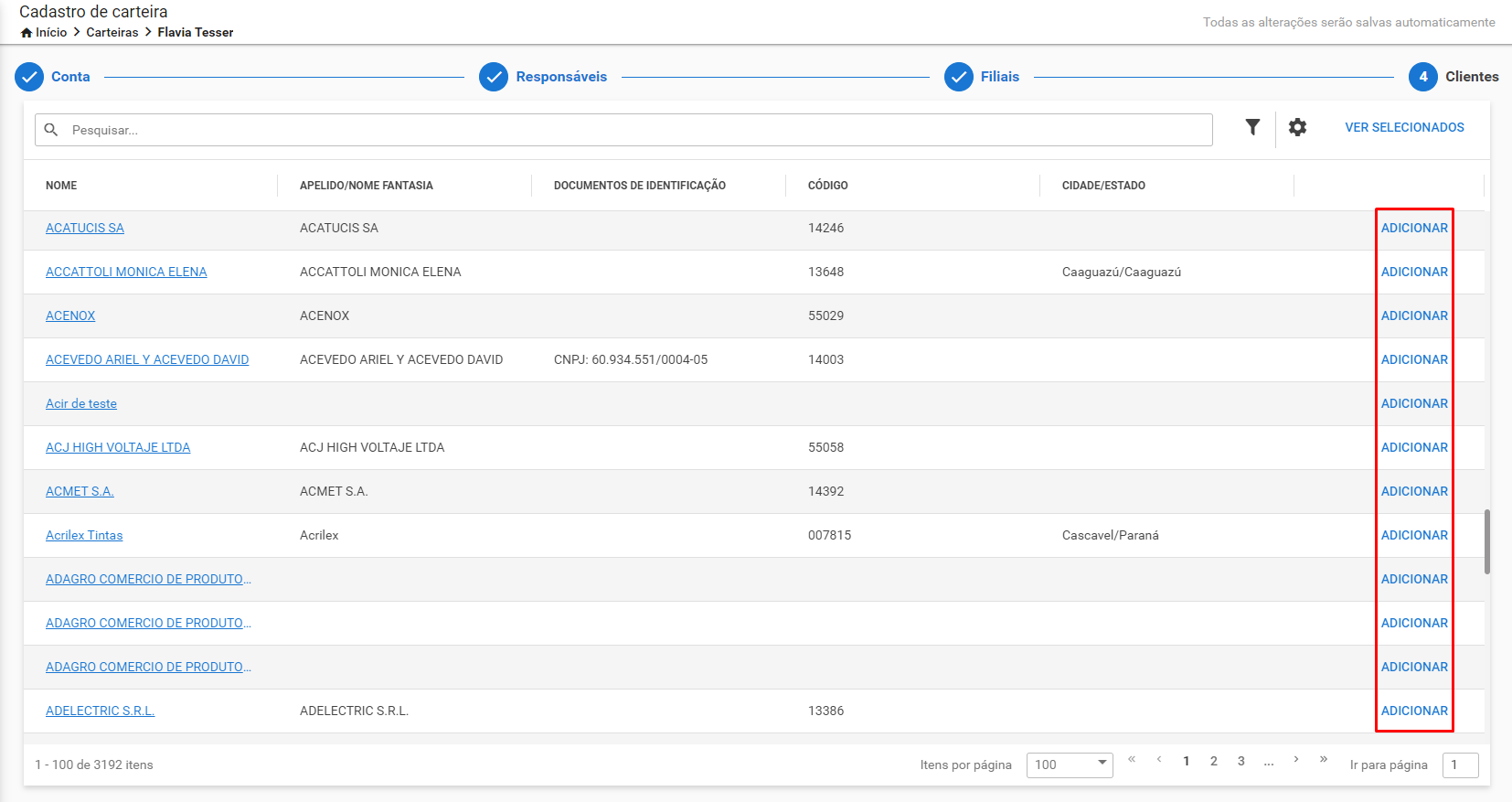Screen dimensions: 1512x802
Task: Sort by CÓDIGO column header
Action: pos(828,186)
